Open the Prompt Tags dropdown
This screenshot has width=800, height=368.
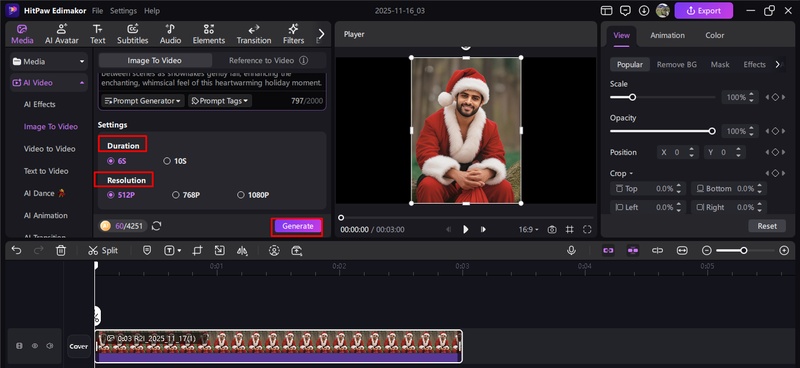click(220, 101)
